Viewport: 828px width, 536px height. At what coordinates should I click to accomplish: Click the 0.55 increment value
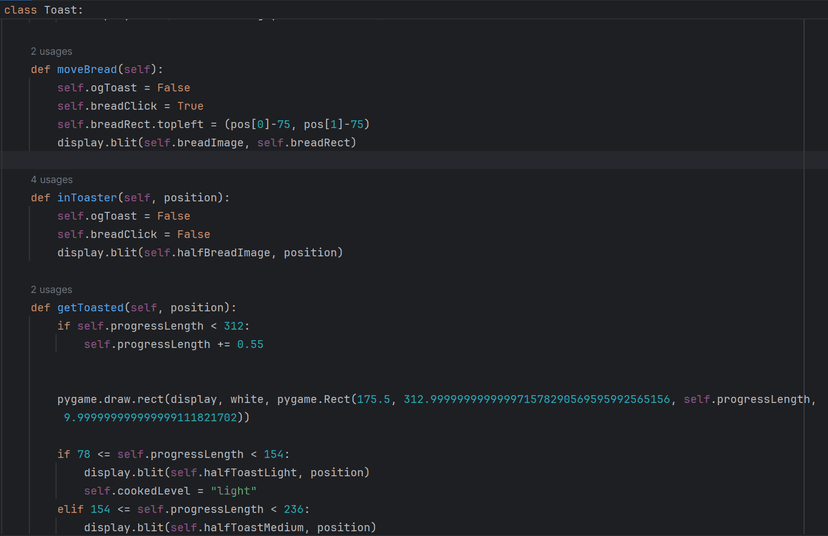250,344
